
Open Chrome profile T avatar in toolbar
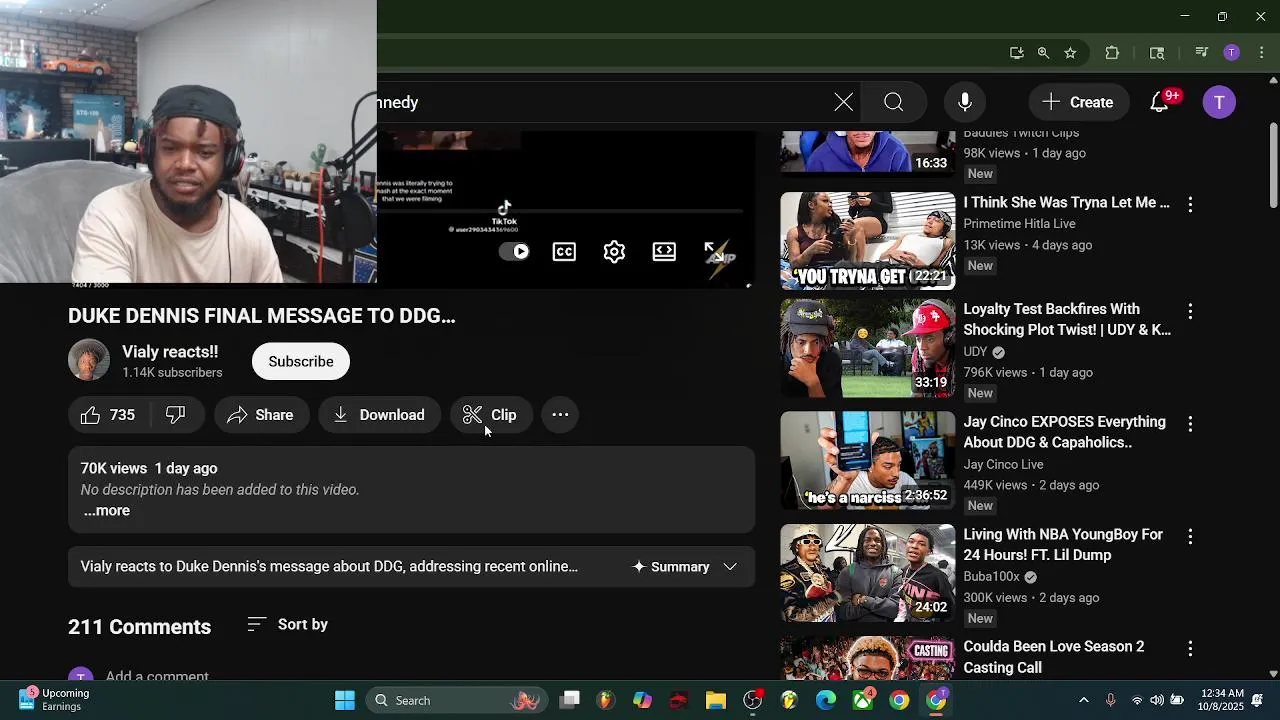coord(1232,53)
